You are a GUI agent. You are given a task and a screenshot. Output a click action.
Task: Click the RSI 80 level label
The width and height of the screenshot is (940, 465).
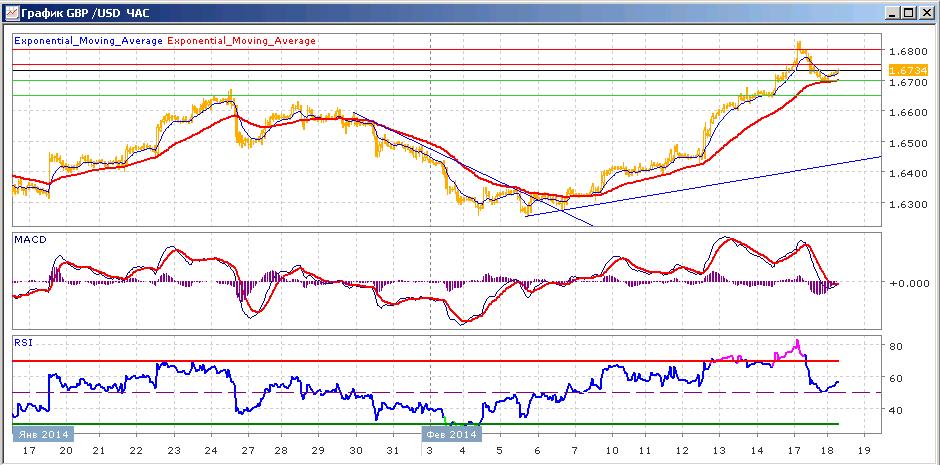tap(896, 346)
